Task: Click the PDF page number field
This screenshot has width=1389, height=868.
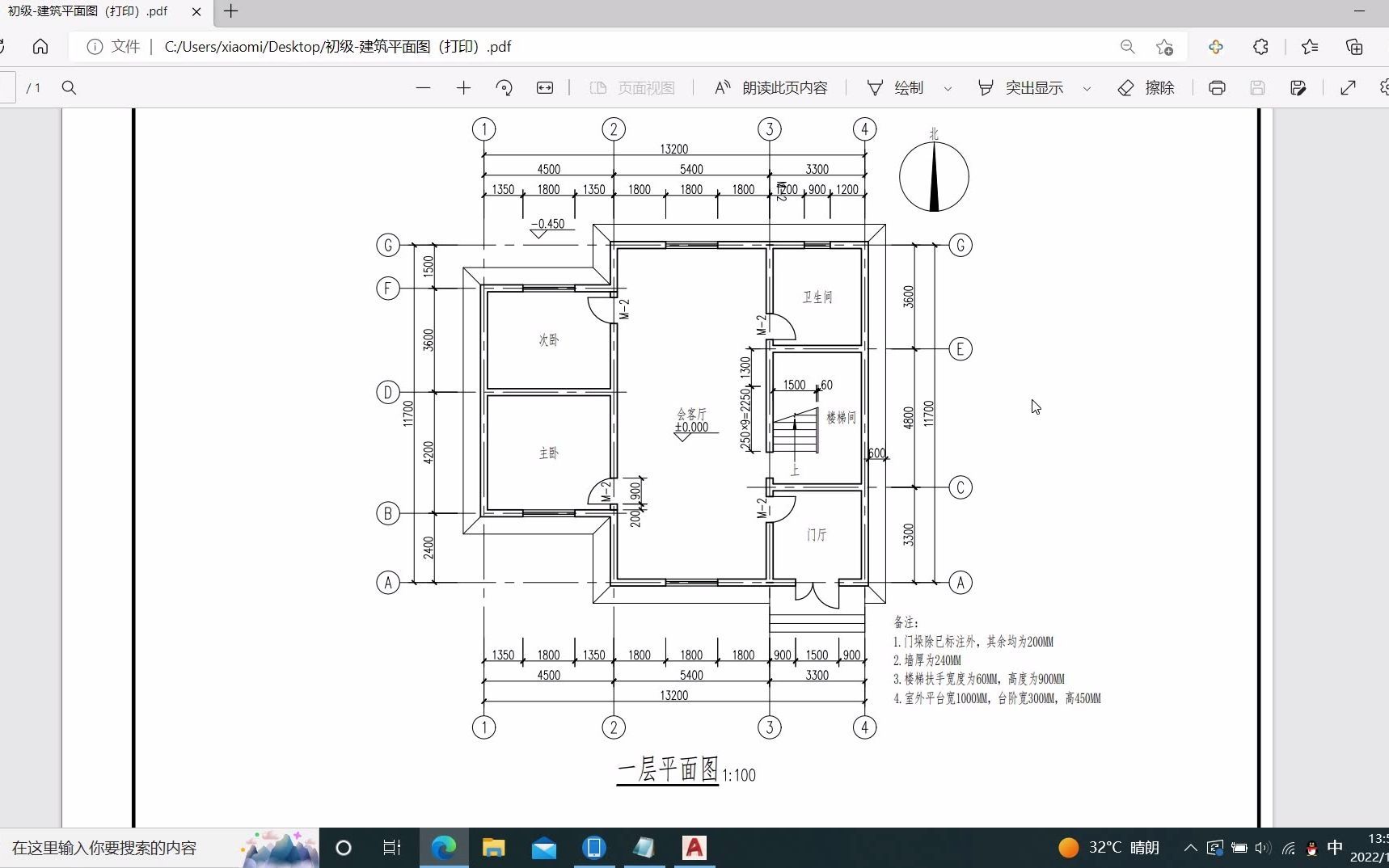Action: (7, 87)
